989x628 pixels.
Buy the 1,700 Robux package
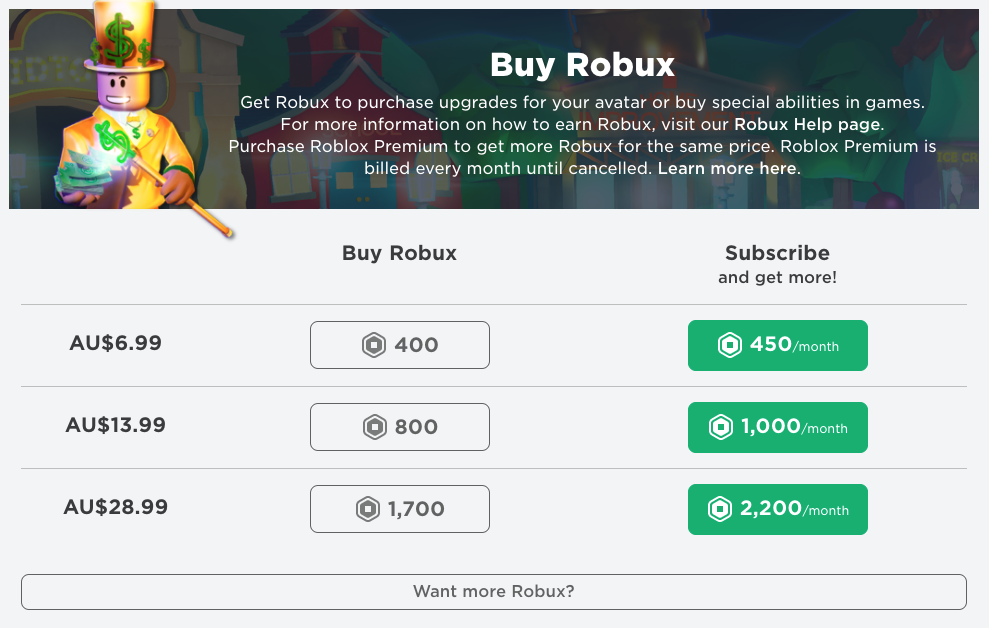click(x=399, y=509)
